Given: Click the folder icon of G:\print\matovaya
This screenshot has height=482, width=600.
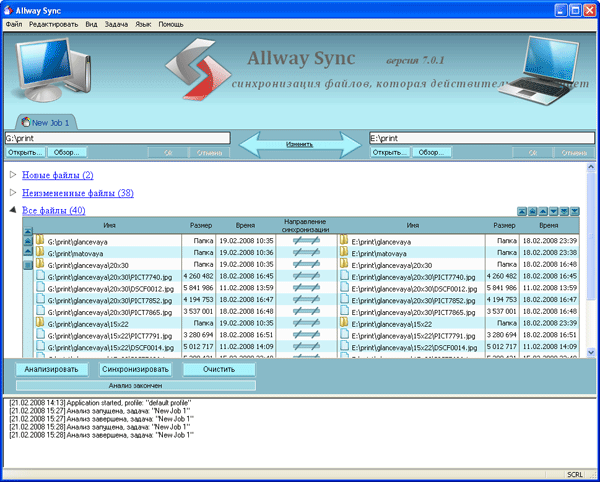Looking at the screenshot, I should [x=40, y=252].
